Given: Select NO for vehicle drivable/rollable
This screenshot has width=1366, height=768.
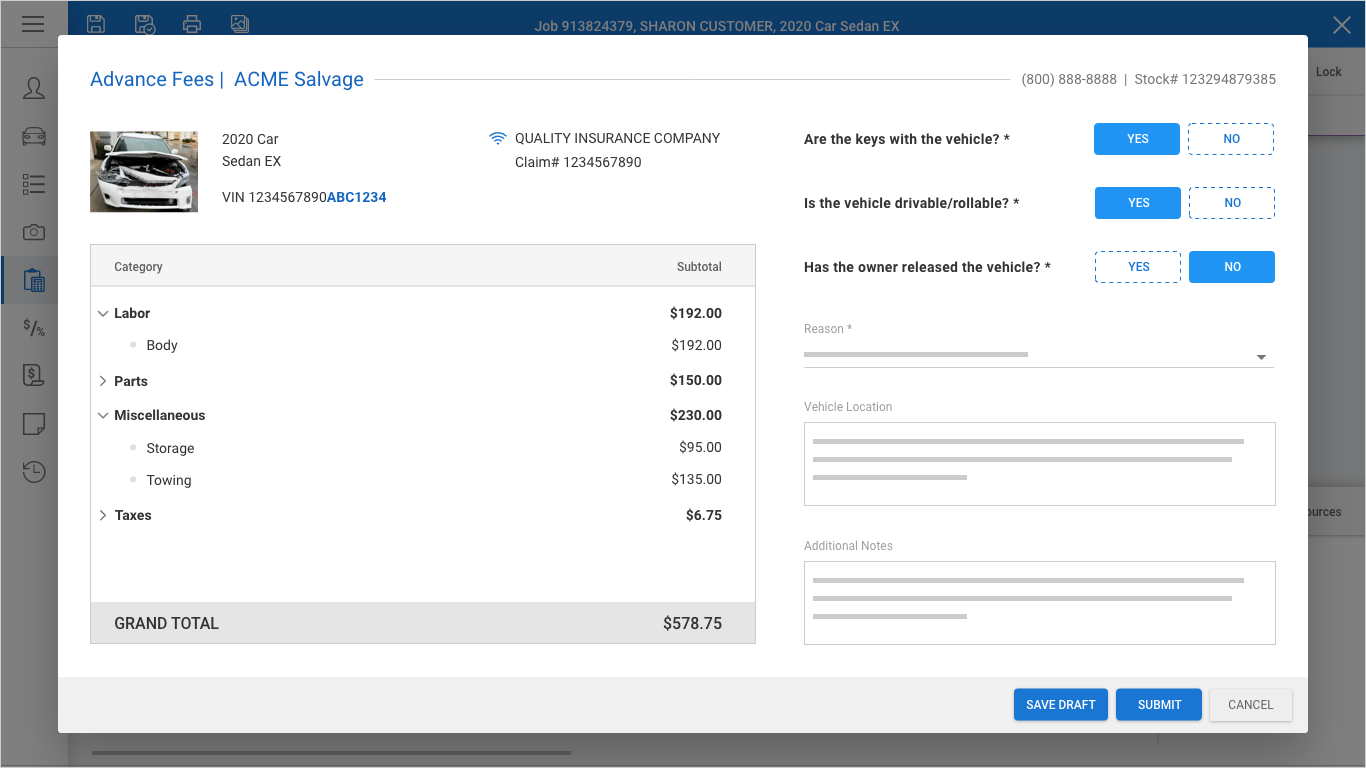Looking at the screenshot, I should [x=1232, y=203].
